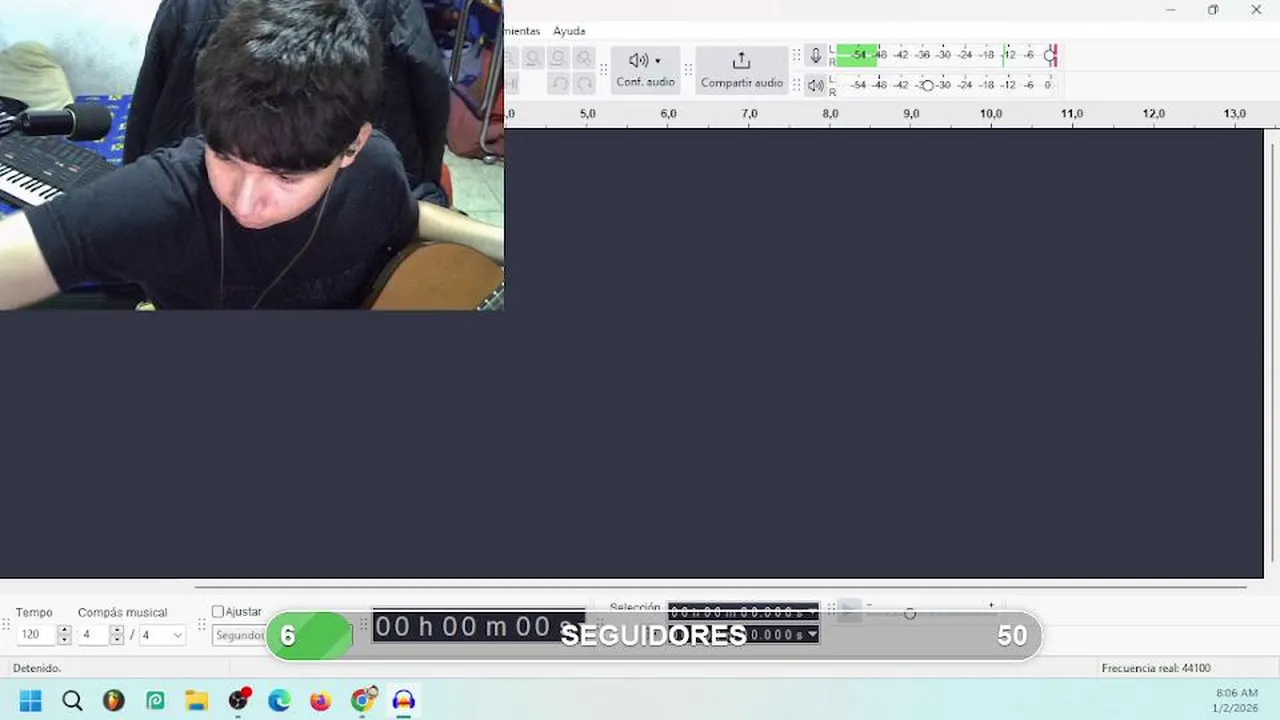This screenshot has height=720, width=1280.
Task: Click the grip handle left of Compartir audio
Action: tap(688, 70)
